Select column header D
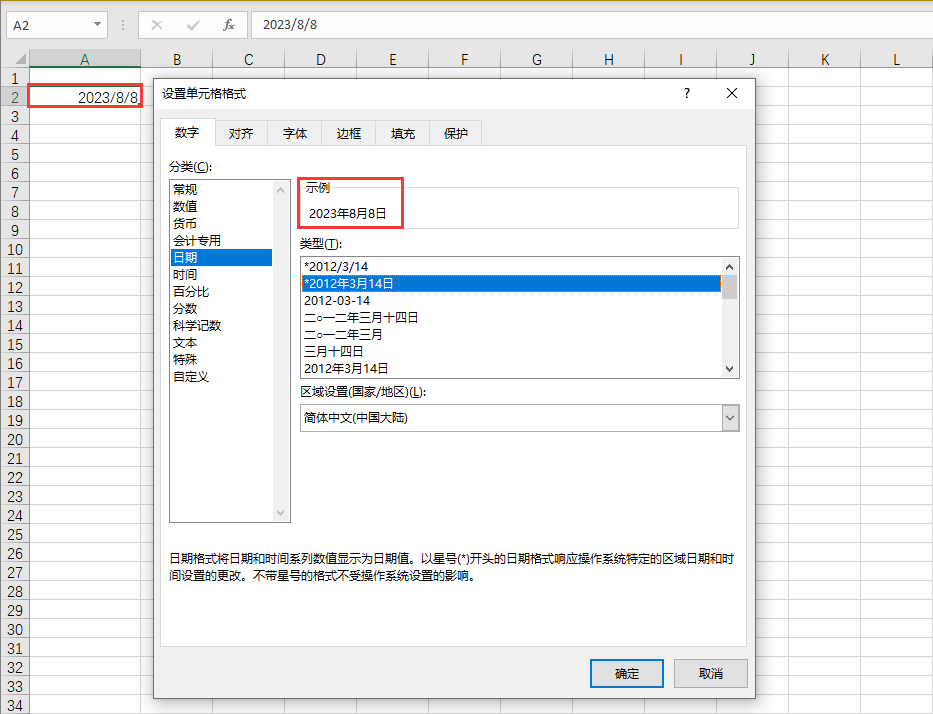The image size is (933, 714). (x=320, y=59)
